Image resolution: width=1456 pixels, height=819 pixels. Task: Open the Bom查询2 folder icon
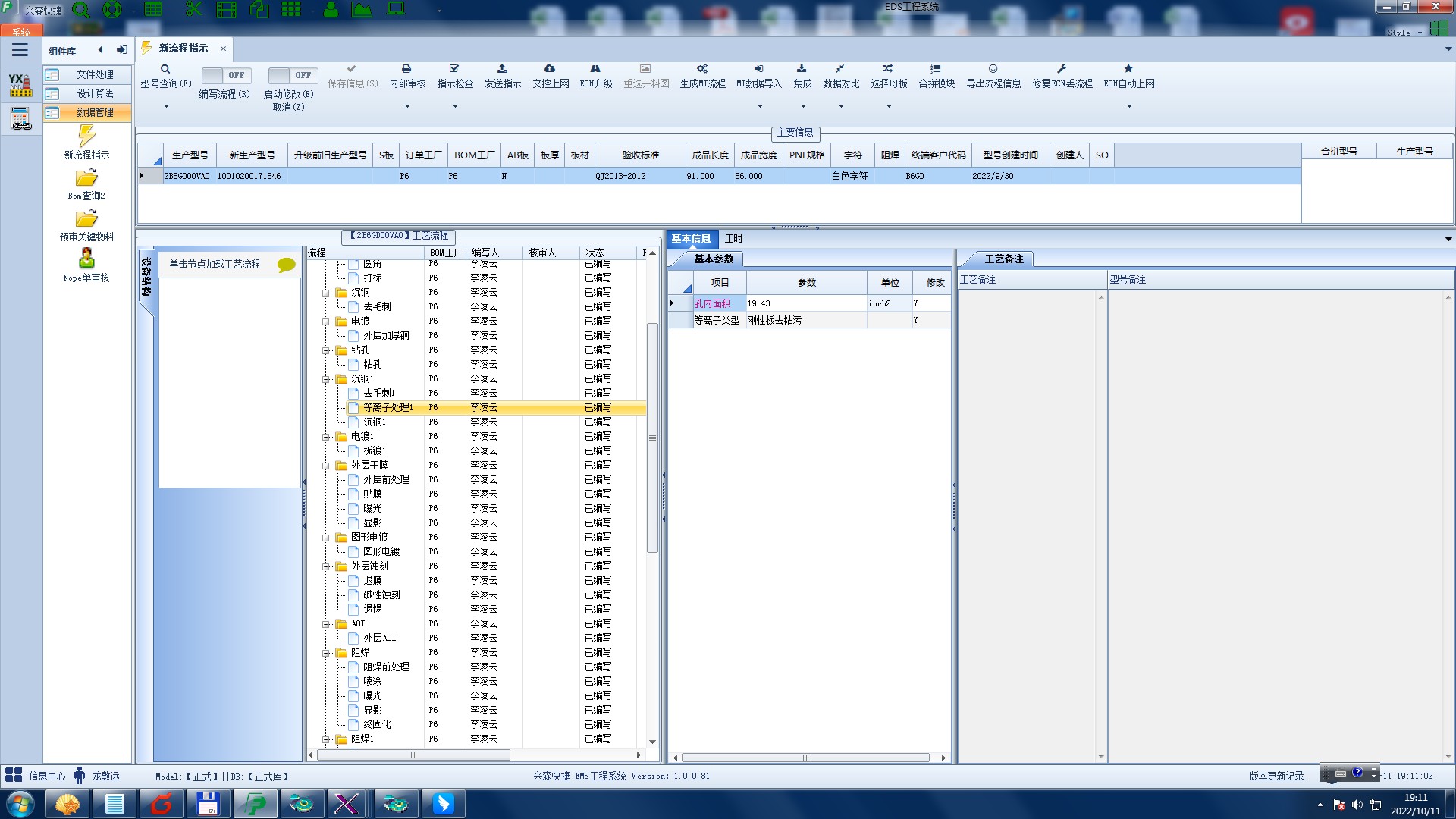(86, 179)
